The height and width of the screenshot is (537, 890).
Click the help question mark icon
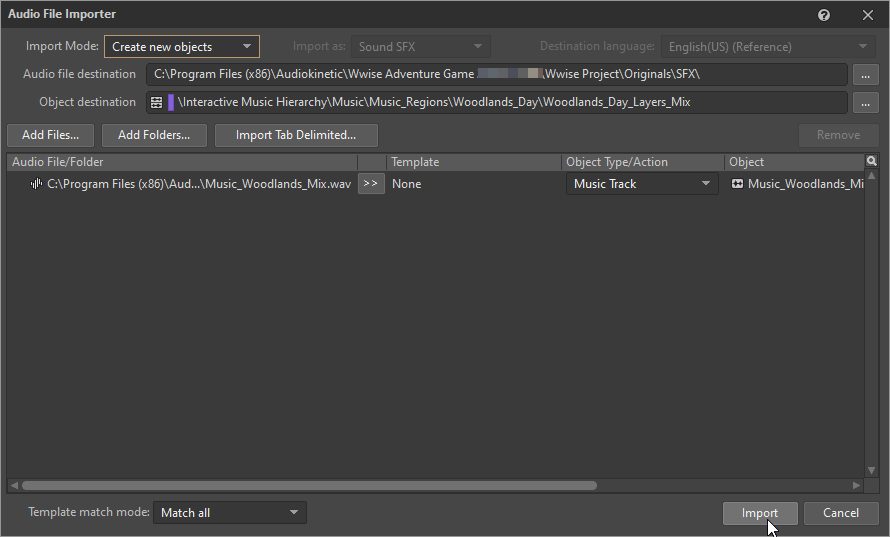824,15
